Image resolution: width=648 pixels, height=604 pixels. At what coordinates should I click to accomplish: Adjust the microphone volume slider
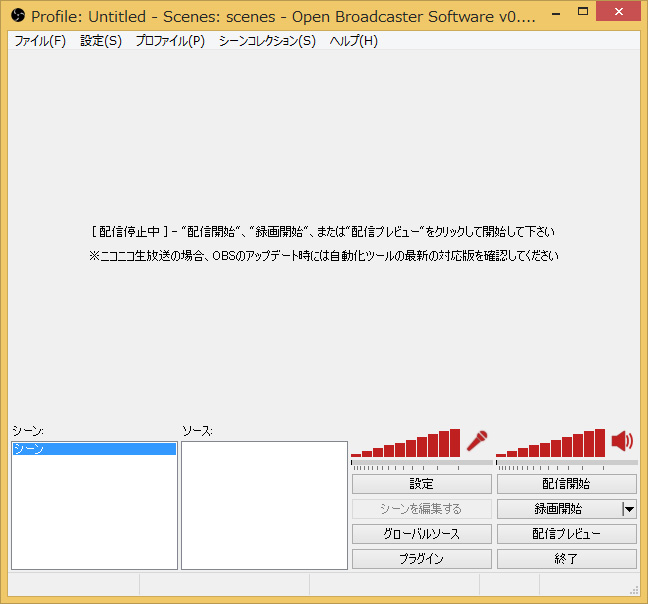click(422, 463)
